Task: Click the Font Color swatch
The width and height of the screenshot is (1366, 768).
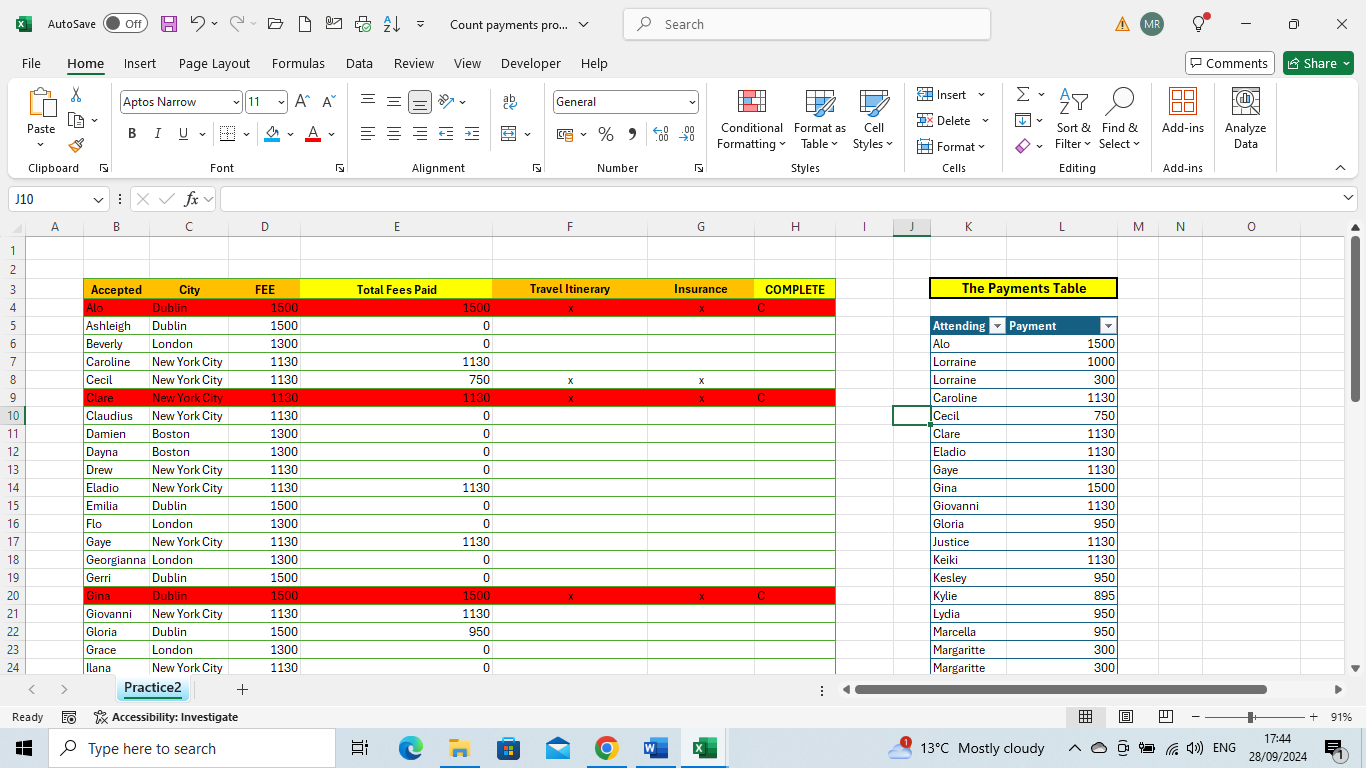Action: pos(312,133)
